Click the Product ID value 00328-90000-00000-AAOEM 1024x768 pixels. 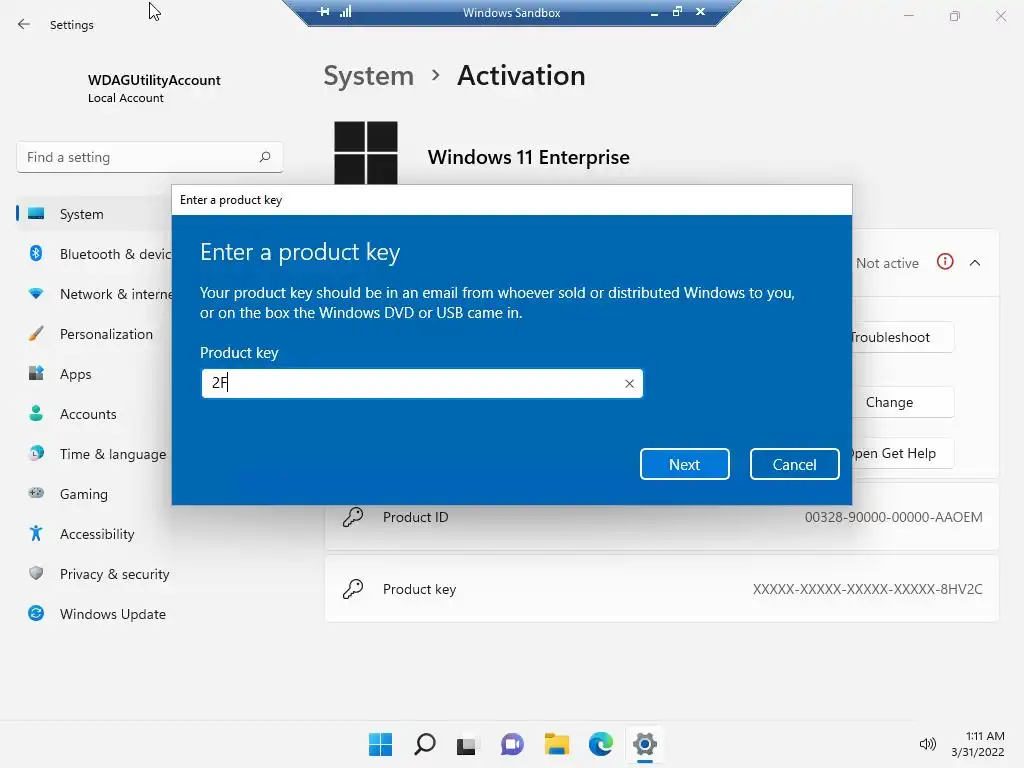893,517
